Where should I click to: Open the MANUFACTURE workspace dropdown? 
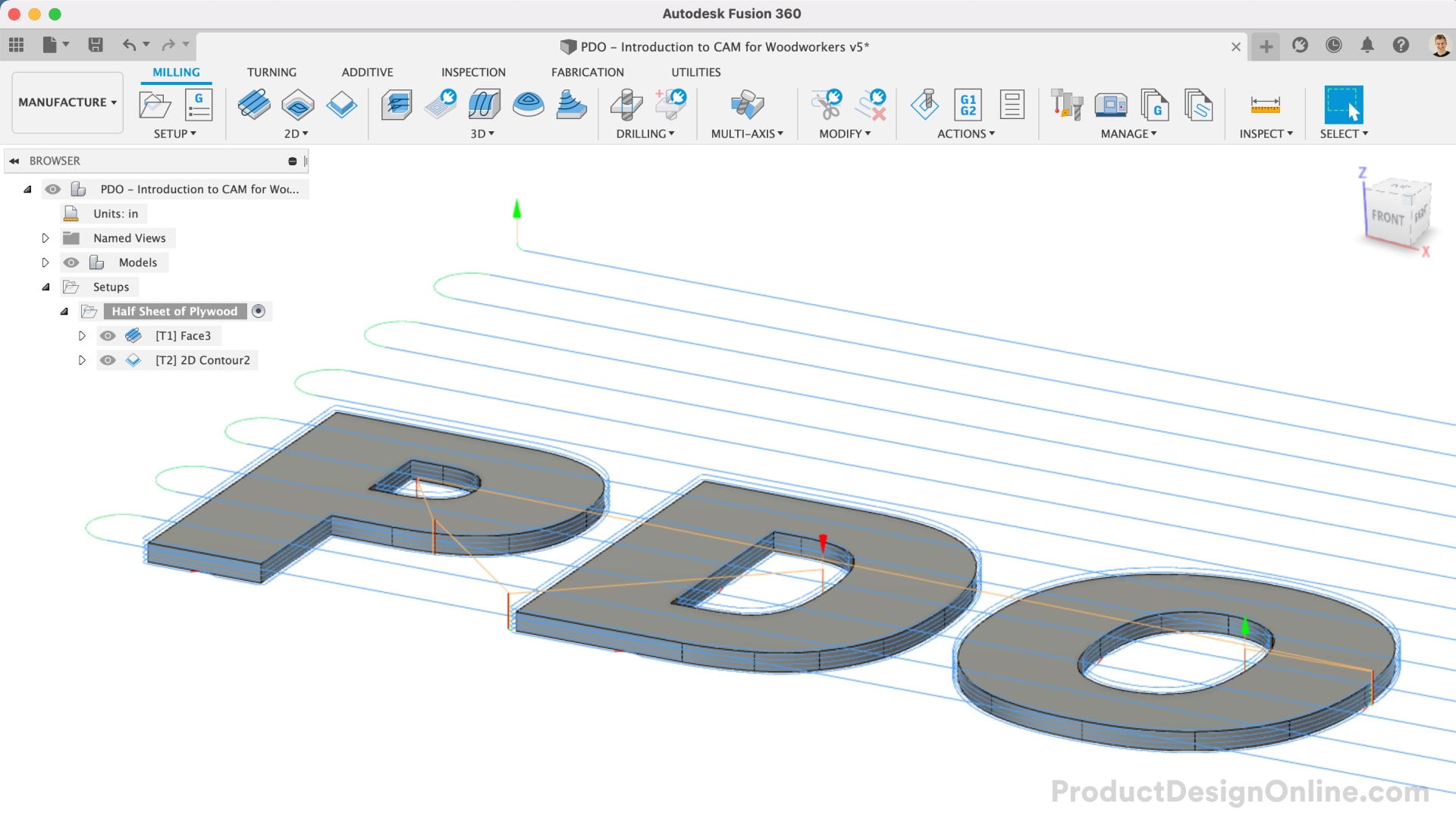(67, 102)
